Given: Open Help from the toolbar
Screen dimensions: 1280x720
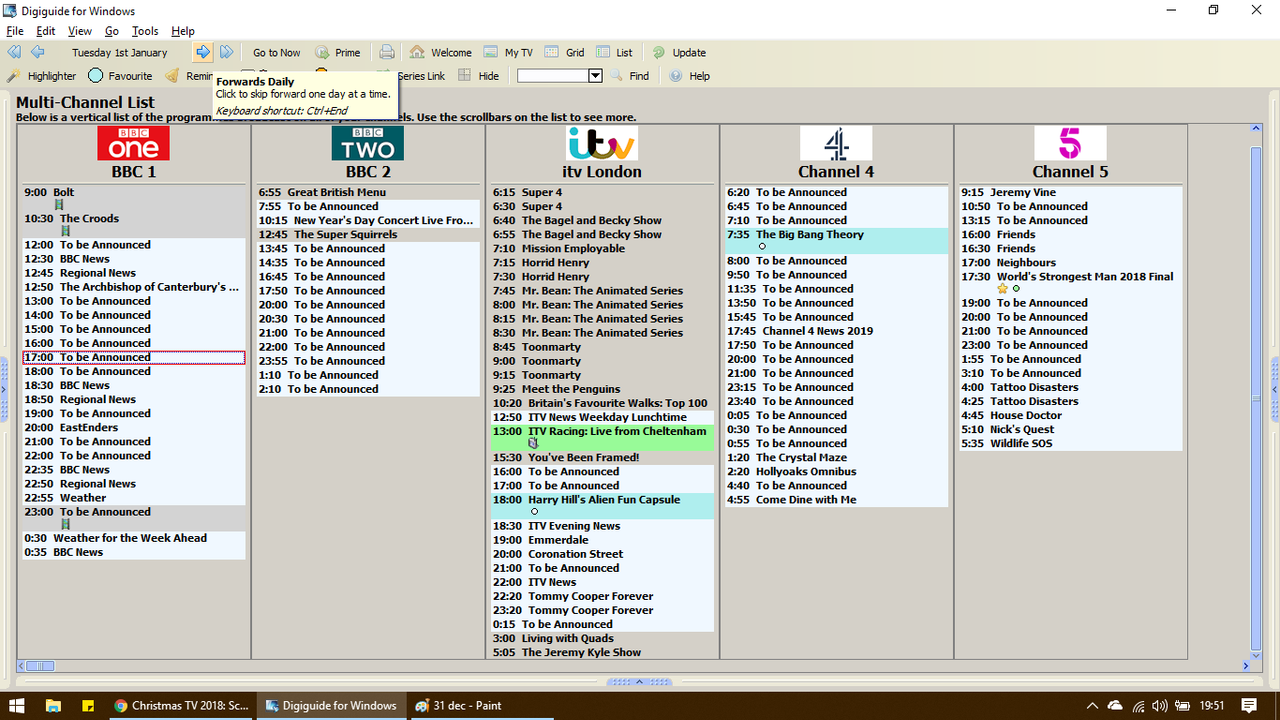Looking at the screenshot, I should pyautogui.click(x=689, y=76).
